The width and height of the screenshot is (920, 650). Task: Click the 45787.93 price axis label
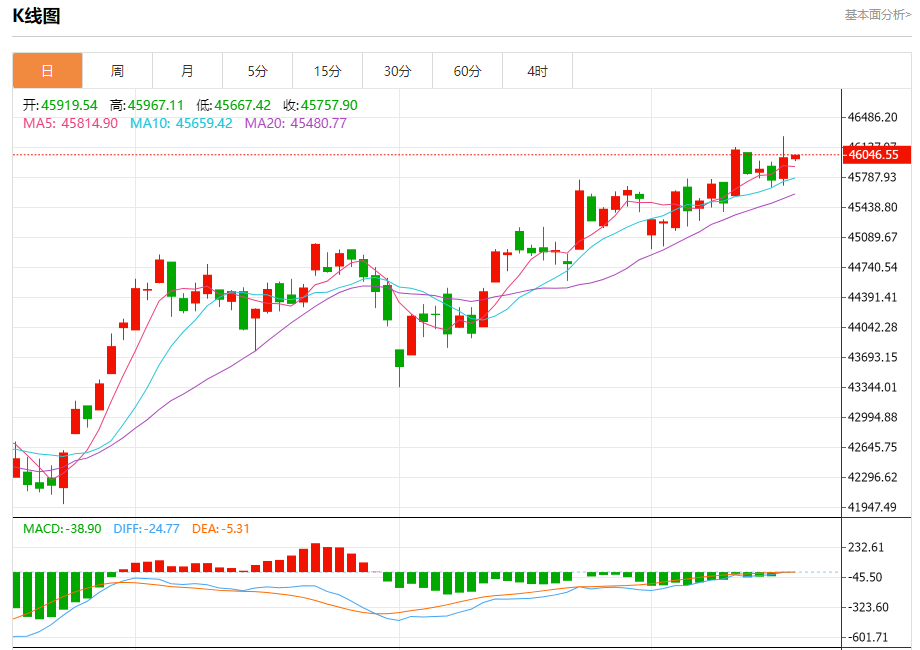coord(872,177)
